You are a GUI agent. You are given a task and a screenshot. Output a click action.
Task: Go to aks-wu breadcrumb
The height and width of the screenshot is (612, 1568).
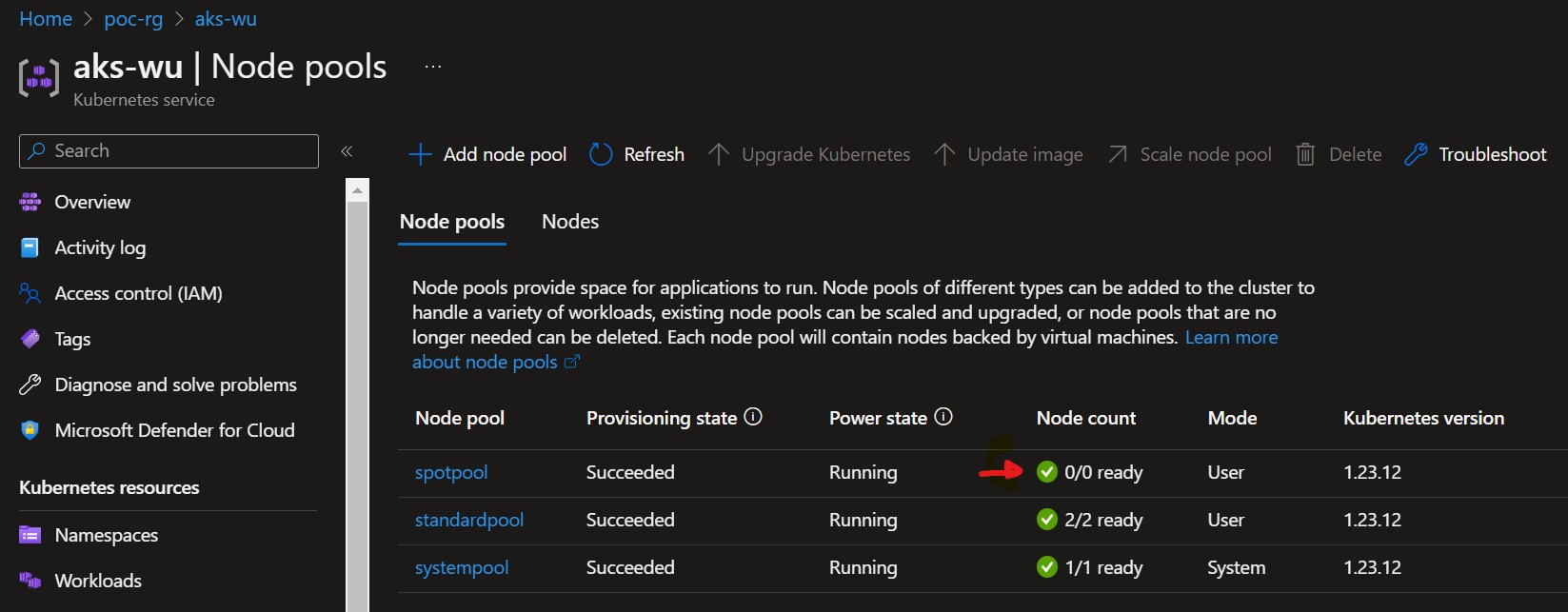(226, 19)
